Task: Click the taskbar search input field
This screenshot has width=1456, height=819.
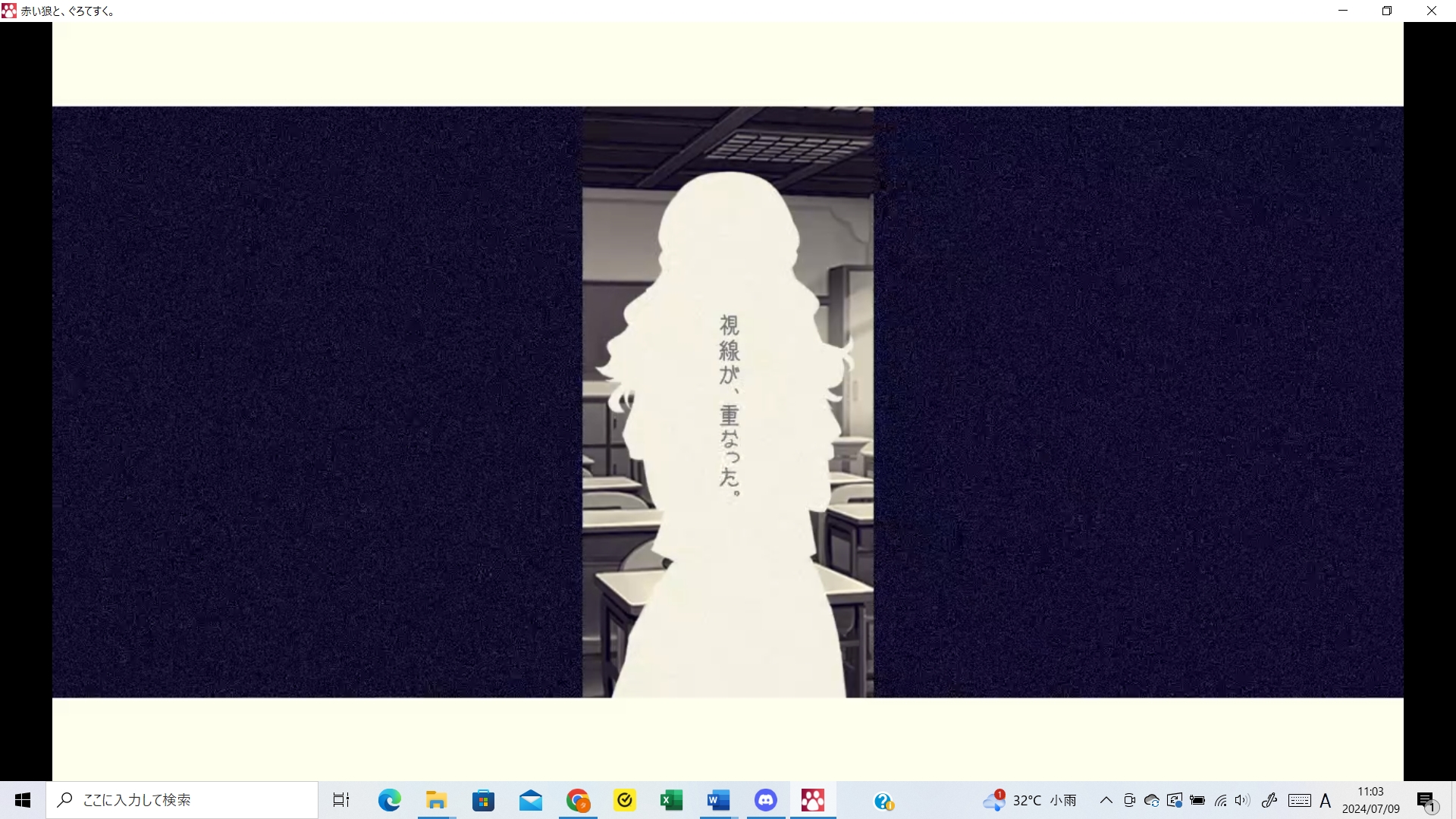Action: 182,800
